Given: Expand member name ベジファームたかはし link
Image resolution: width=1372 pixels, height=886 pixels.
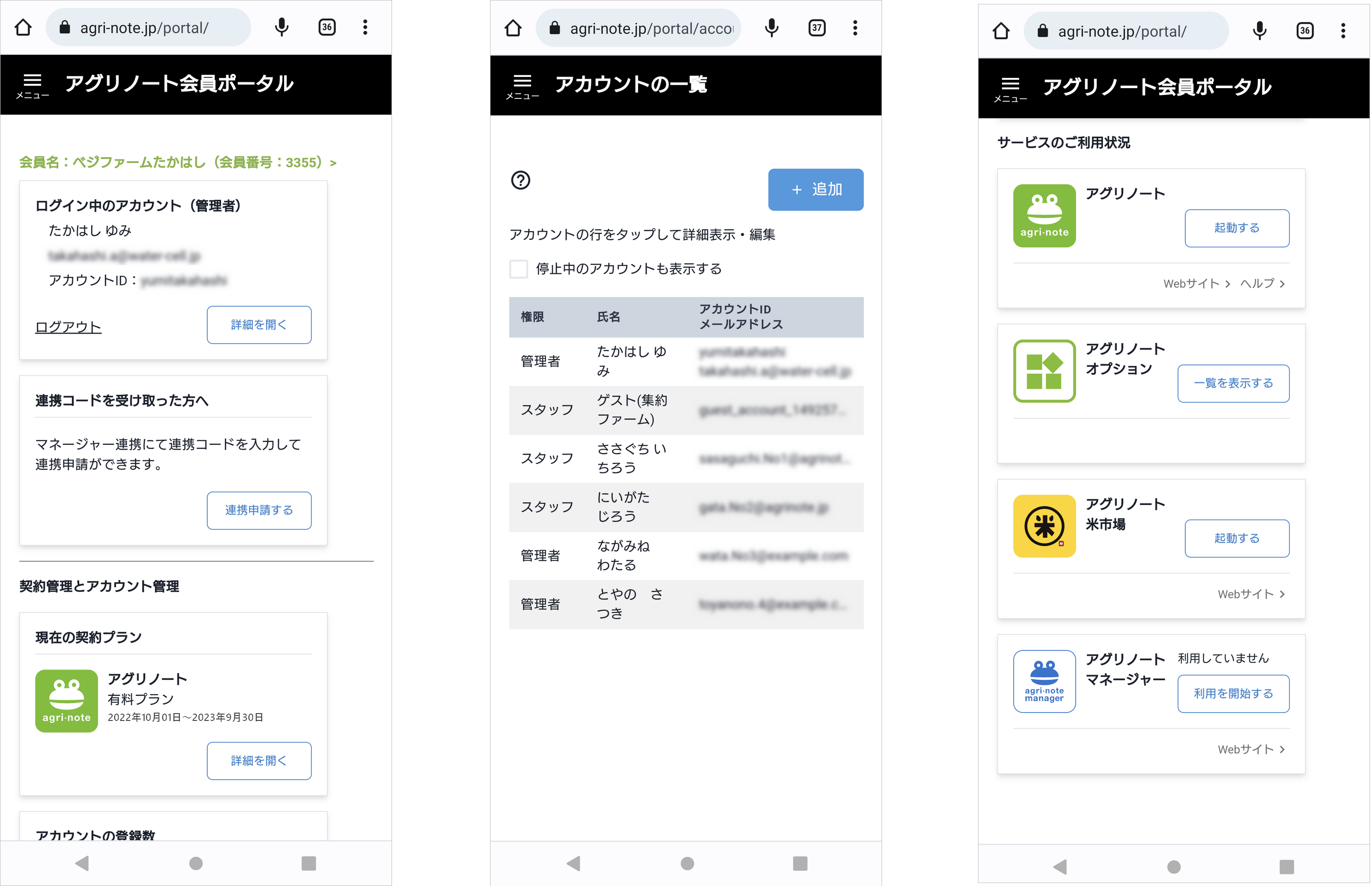Looking at the screenshot, I should click(178, 162).
